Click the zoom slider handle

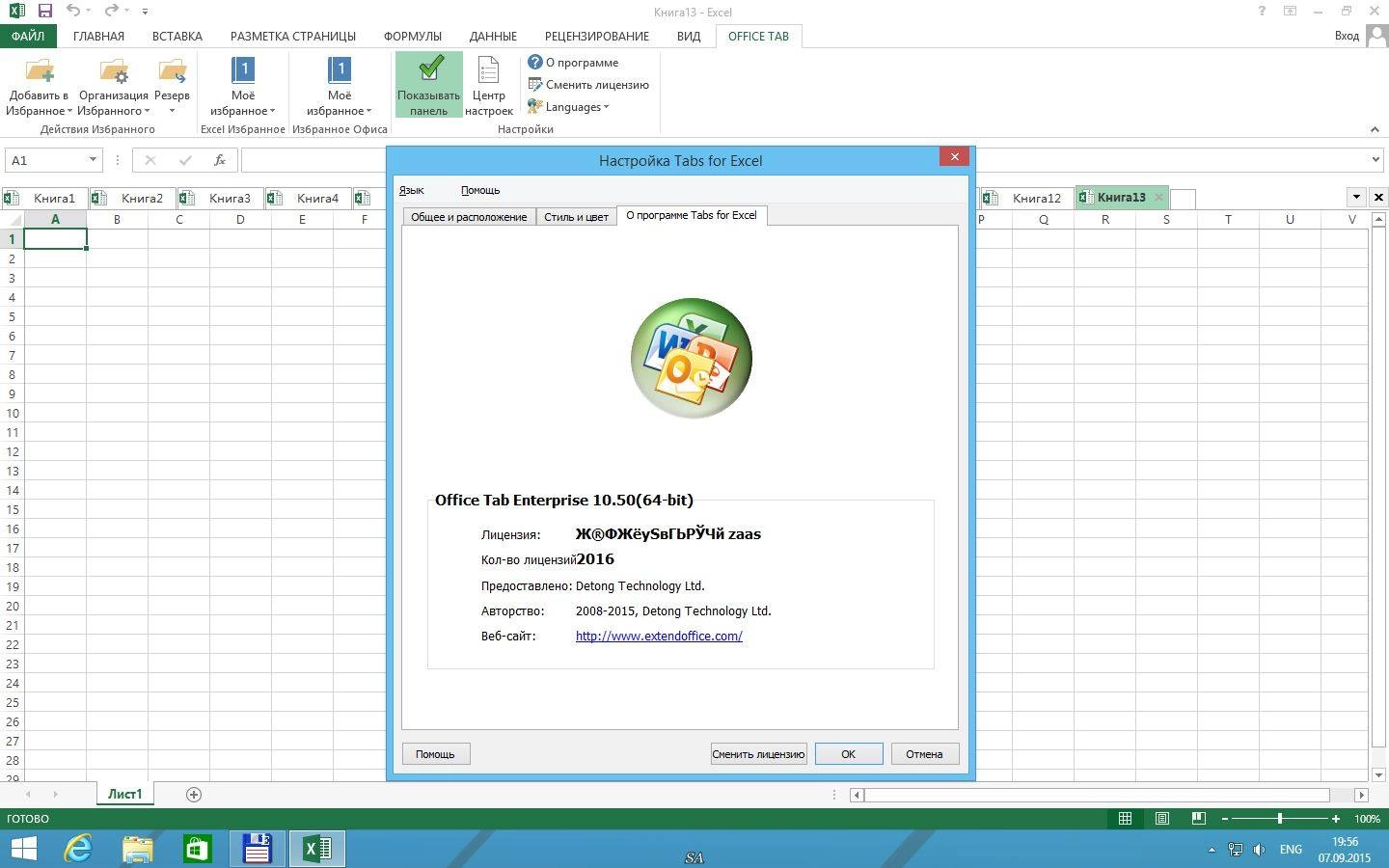tap(1280, 818)
